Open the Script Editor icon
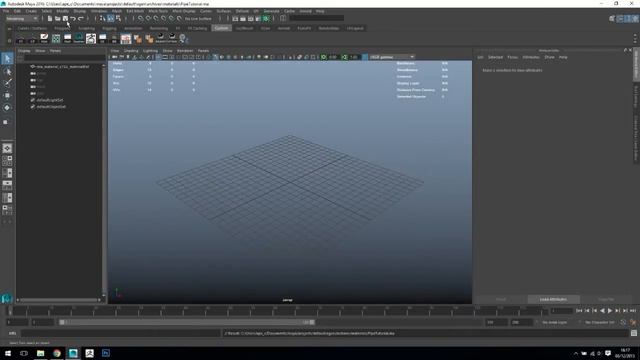 634,333
